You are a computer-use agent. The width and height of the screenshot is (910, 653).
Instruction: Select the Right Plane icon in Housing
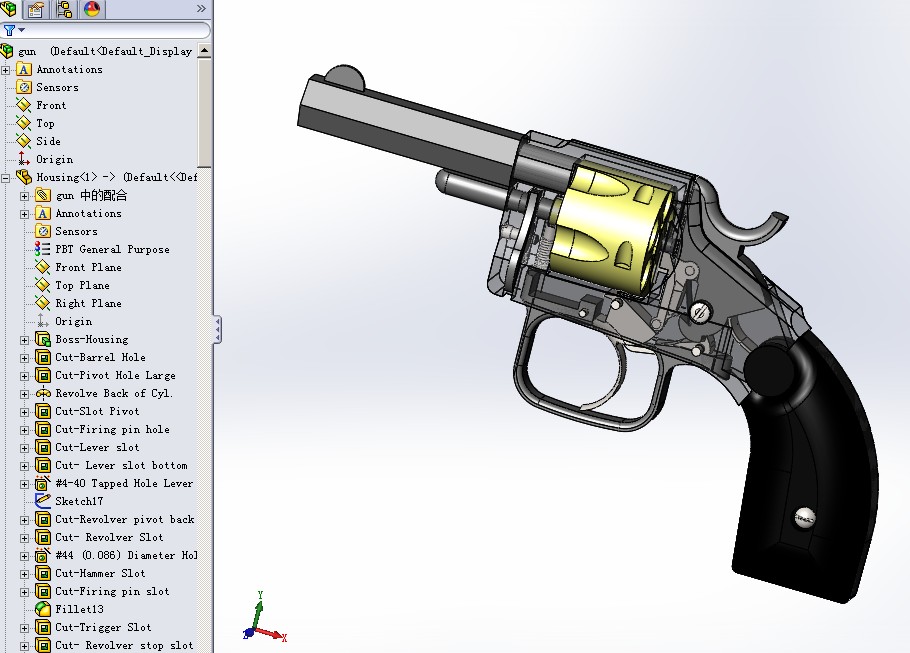pos(42,303)
